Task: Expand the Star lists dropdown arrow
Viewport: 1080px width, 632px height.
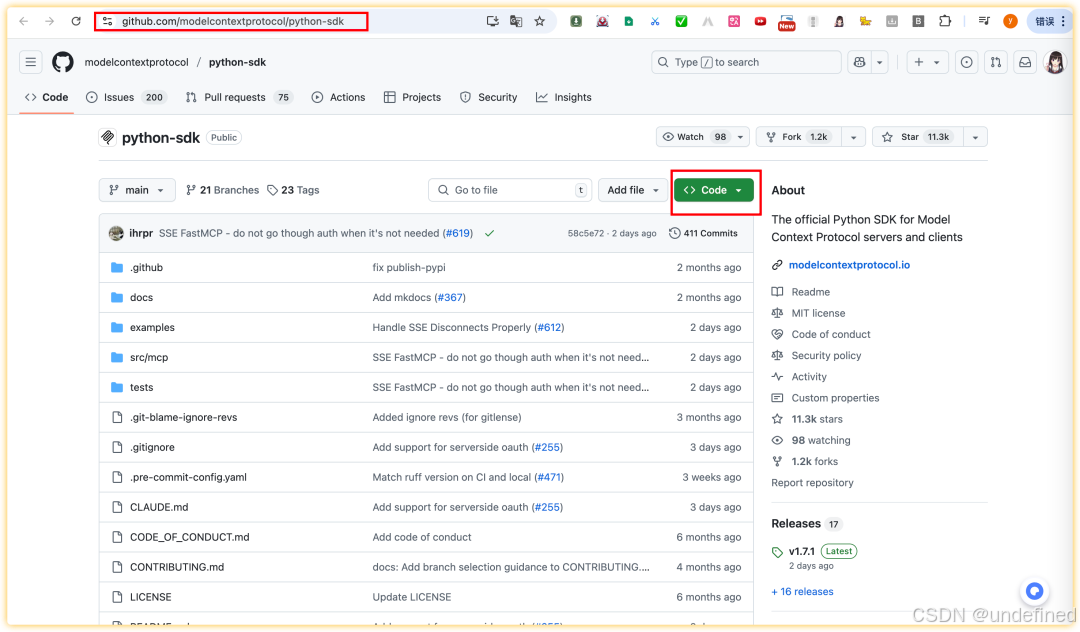Action: click(x=975, y=137)
